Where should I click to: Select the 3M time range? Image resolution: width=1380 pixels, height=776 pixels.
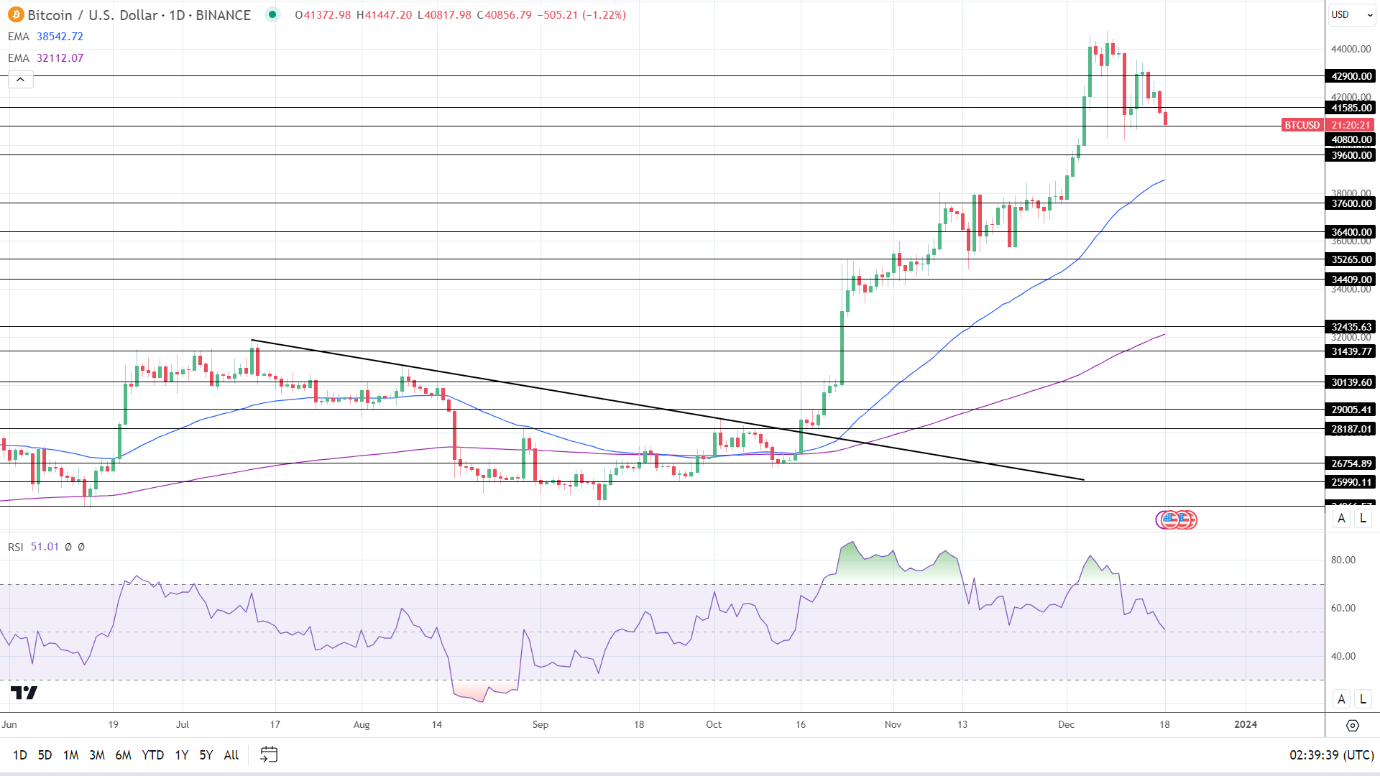pos(97,755)
